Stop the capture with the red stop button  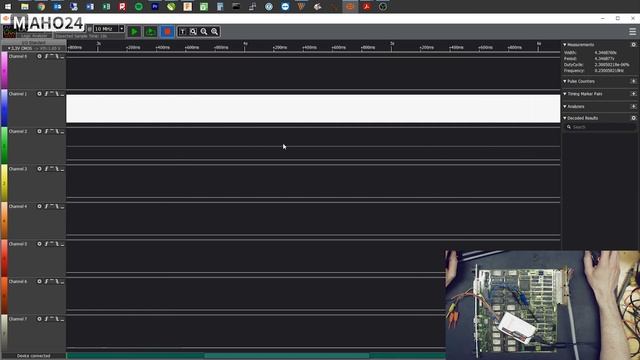167,31
